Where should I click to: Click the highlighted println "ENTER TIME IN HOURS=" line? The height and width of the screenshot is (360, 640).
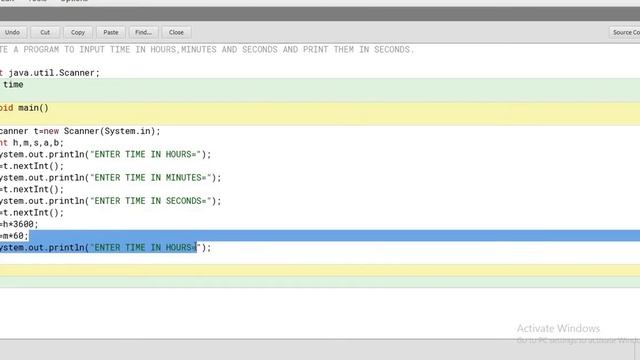[x=106, y=247]
